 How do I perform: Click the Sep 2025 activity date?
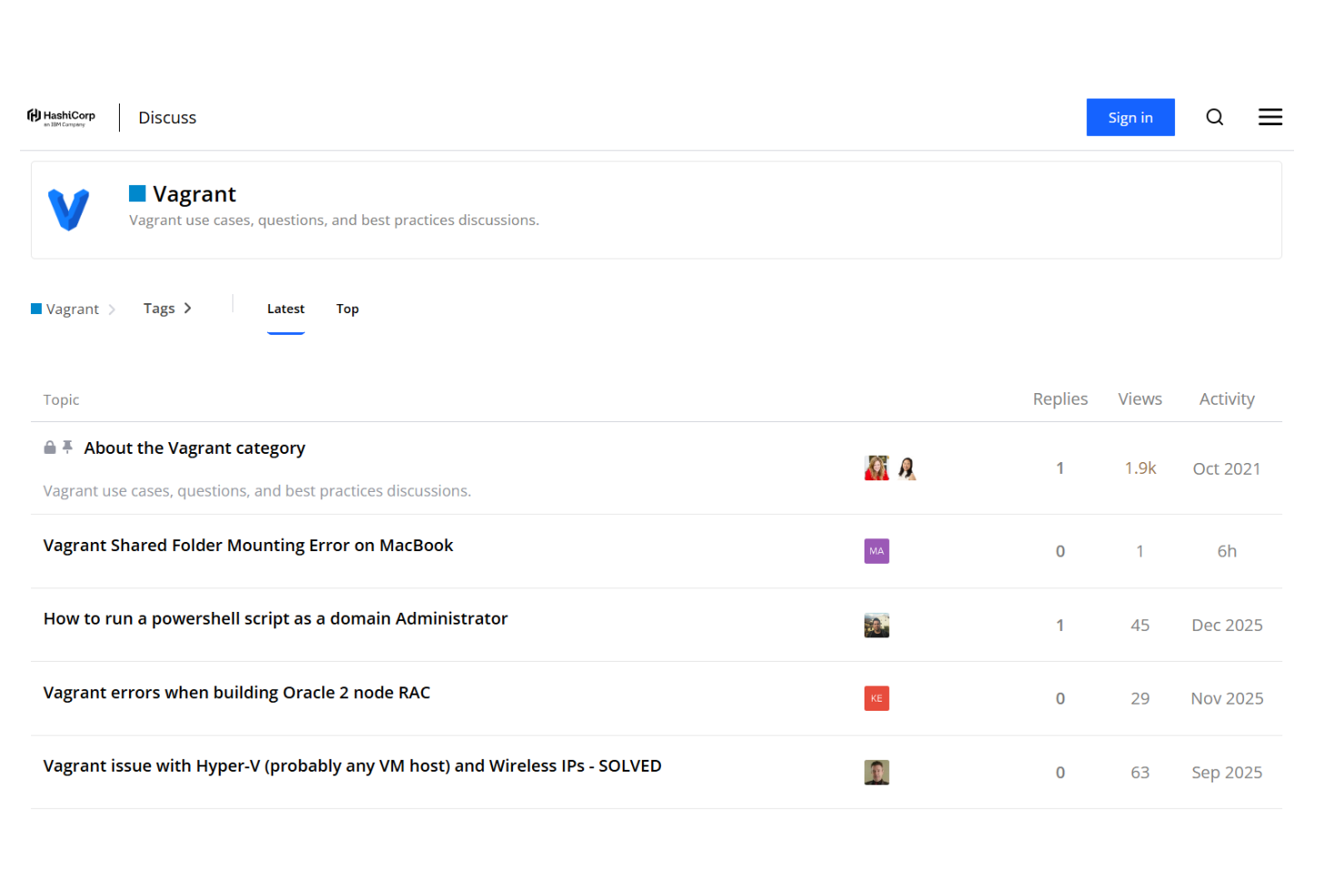[x=1227, y=773]
